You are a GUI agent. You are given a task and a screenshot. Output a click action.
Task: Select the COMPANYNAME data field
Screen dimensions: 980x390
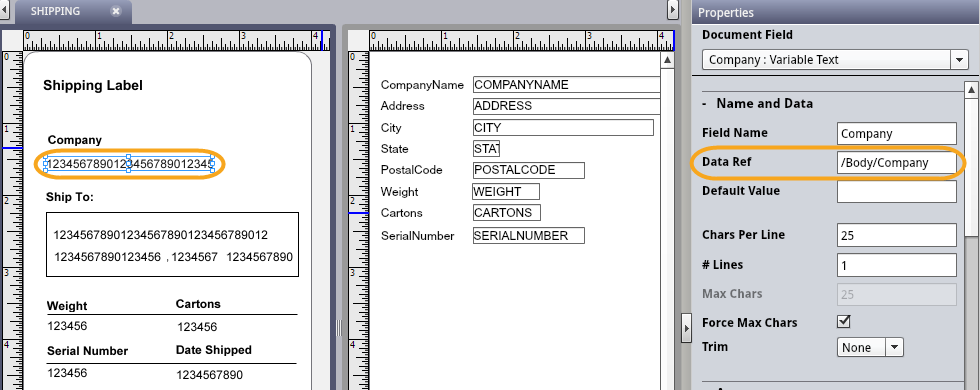[566, 84]
